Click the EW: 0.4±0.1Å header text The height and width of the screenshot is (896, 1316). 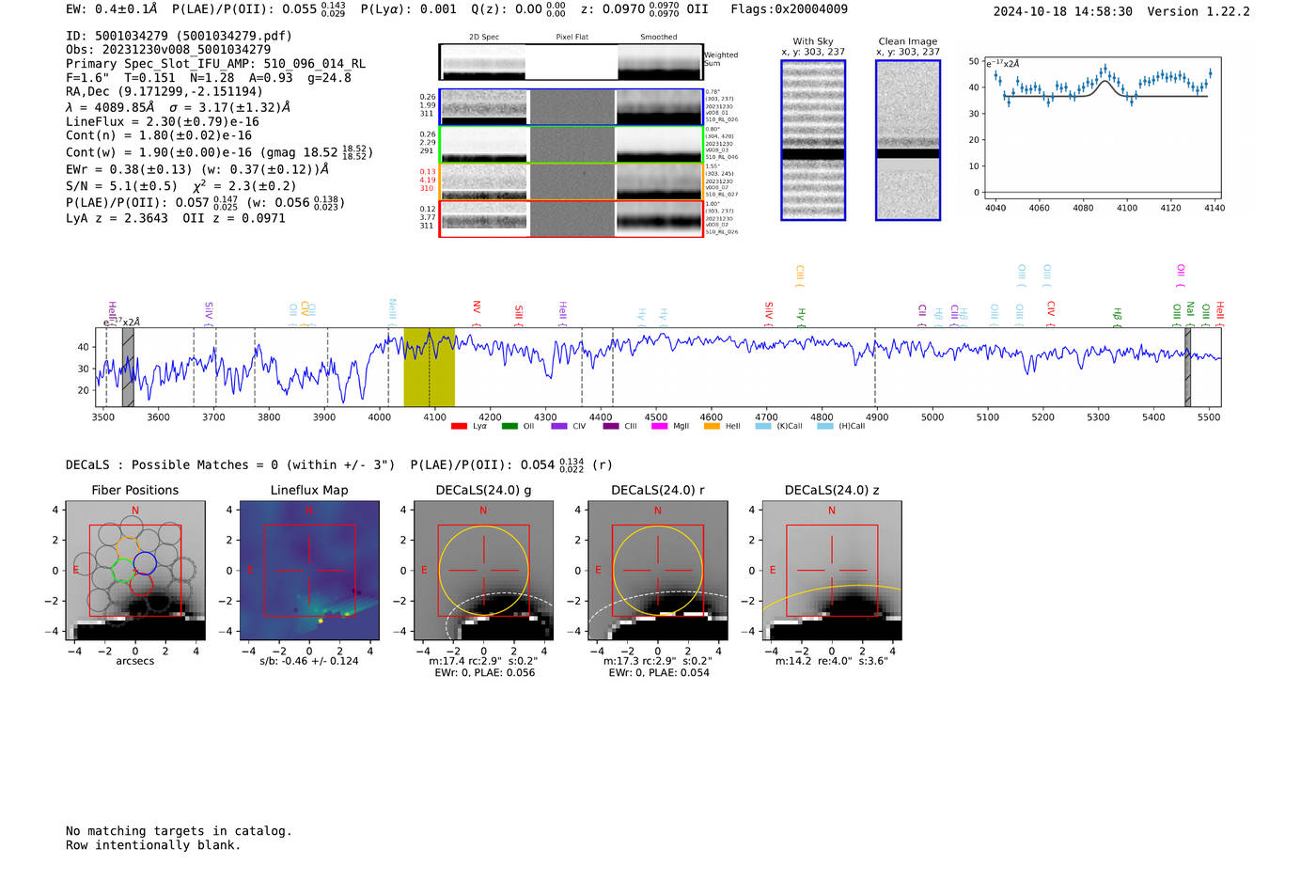tap(112, 9)
